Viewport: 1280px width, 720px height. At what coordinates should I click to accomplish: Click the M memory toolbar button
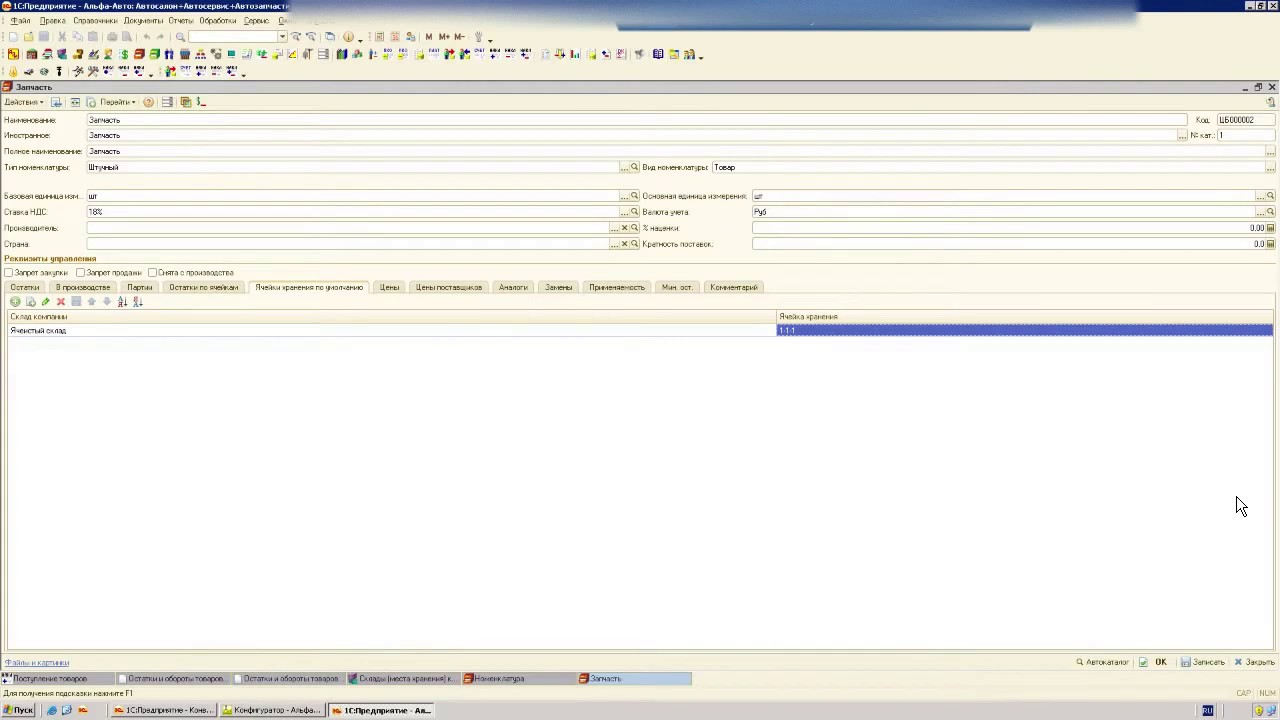tap(429, 37)
